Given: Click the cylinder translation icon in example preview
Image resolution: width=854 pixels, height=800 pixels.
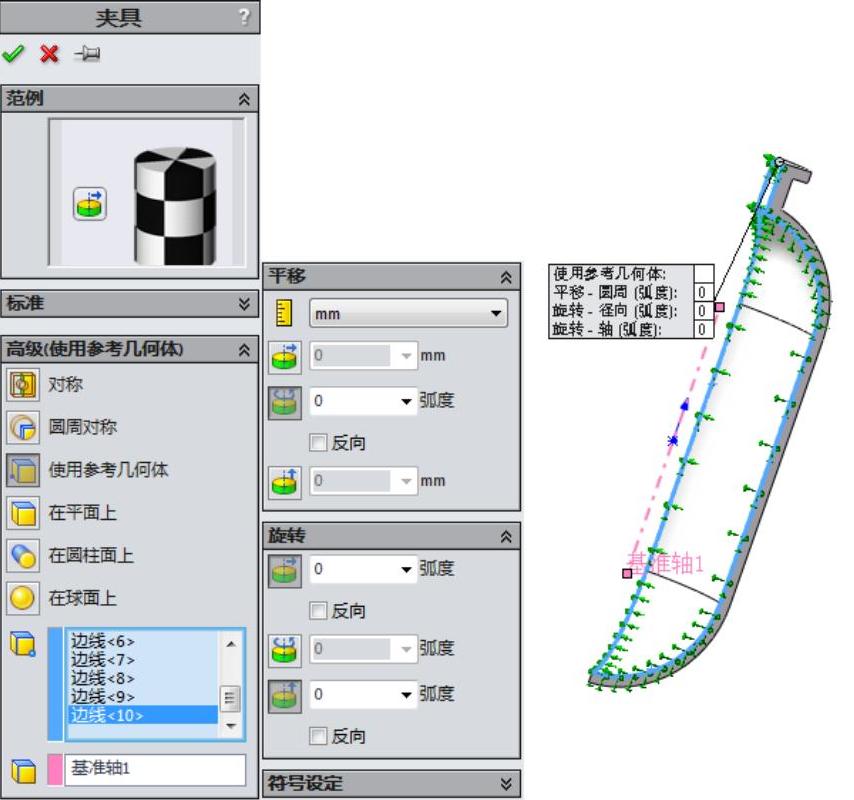Looking at the screenshot, I should (90, 204).
